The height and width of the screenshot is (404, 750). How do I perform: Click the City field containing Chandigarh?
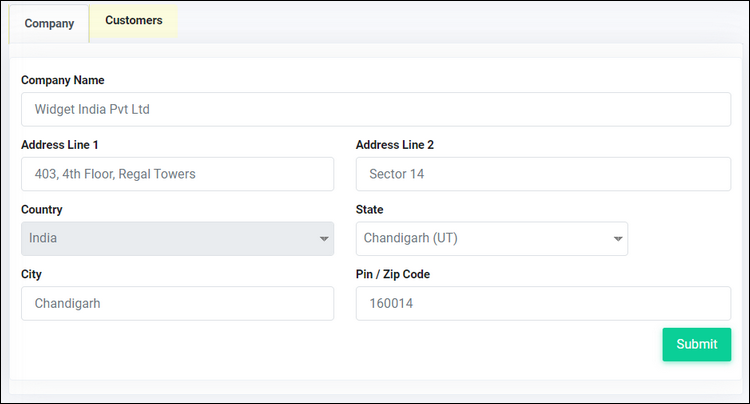point(177,304)
